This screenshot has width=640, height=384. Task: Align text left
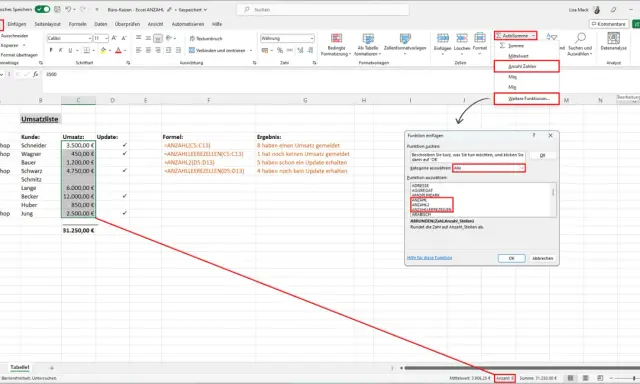point(139,50)
